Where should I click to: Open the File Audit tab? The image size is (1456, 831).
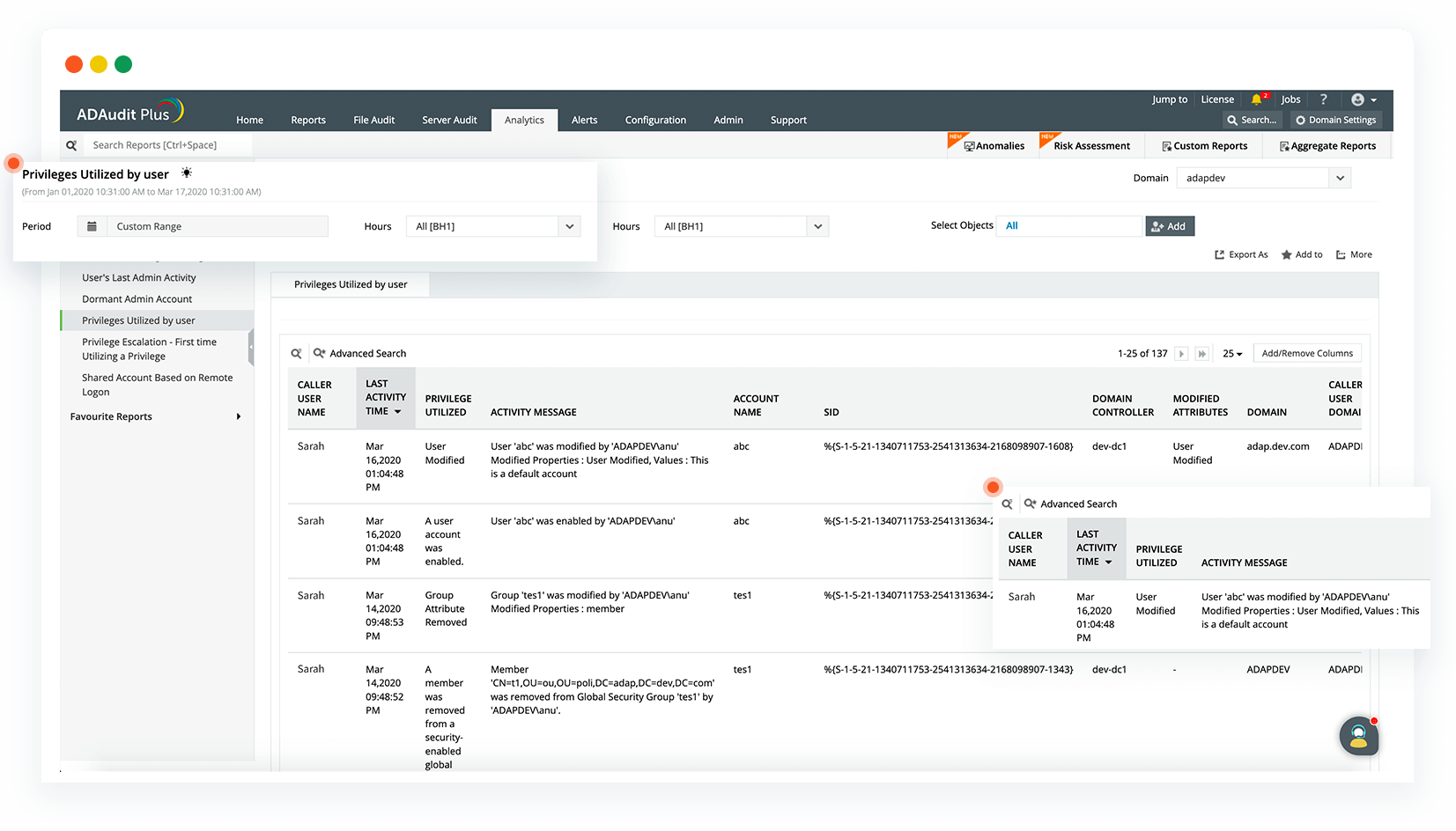click(x=373, y=121)
